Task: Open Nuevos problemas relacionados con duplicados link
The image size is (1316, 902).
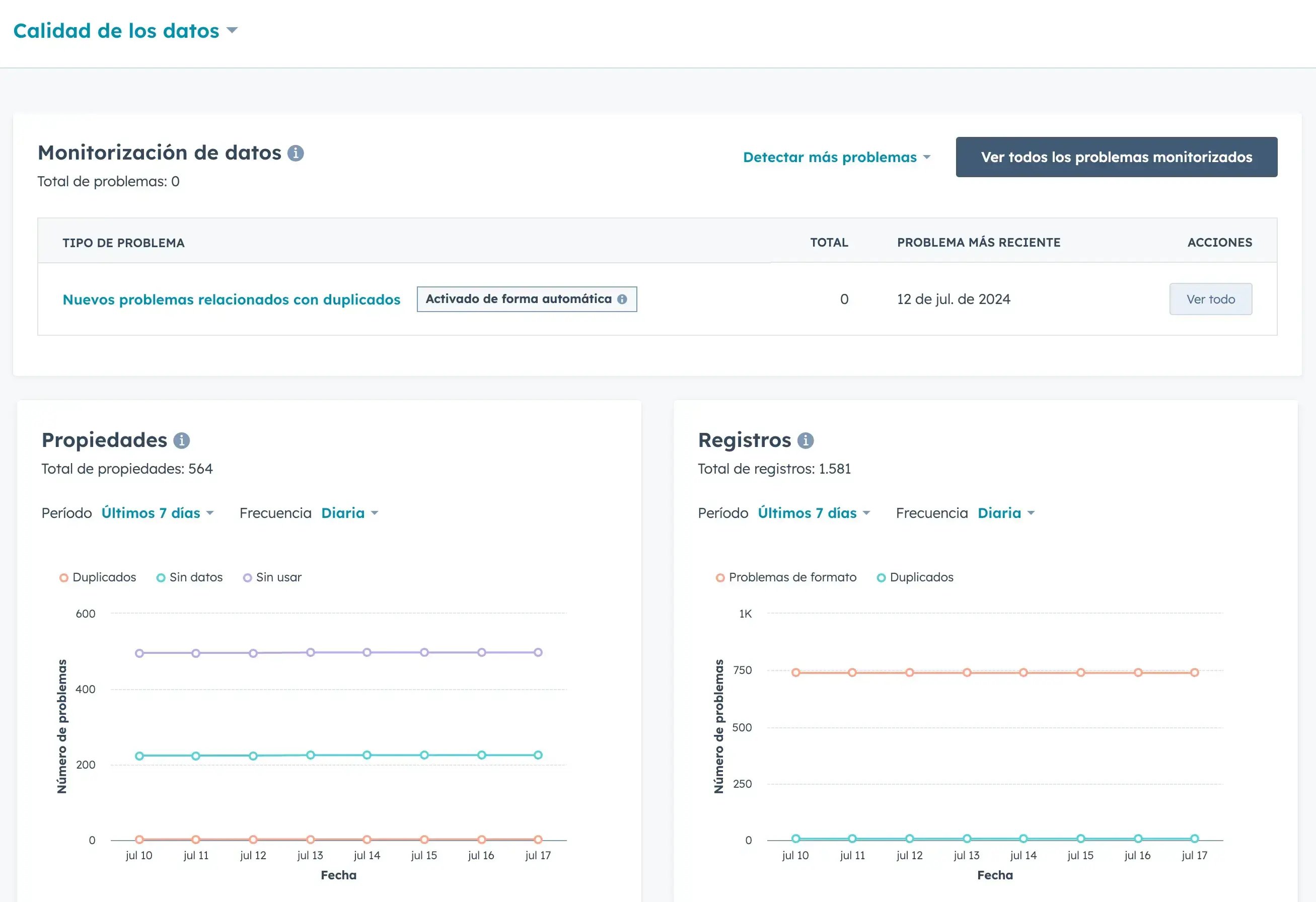Action: click(x=231, y=299)
